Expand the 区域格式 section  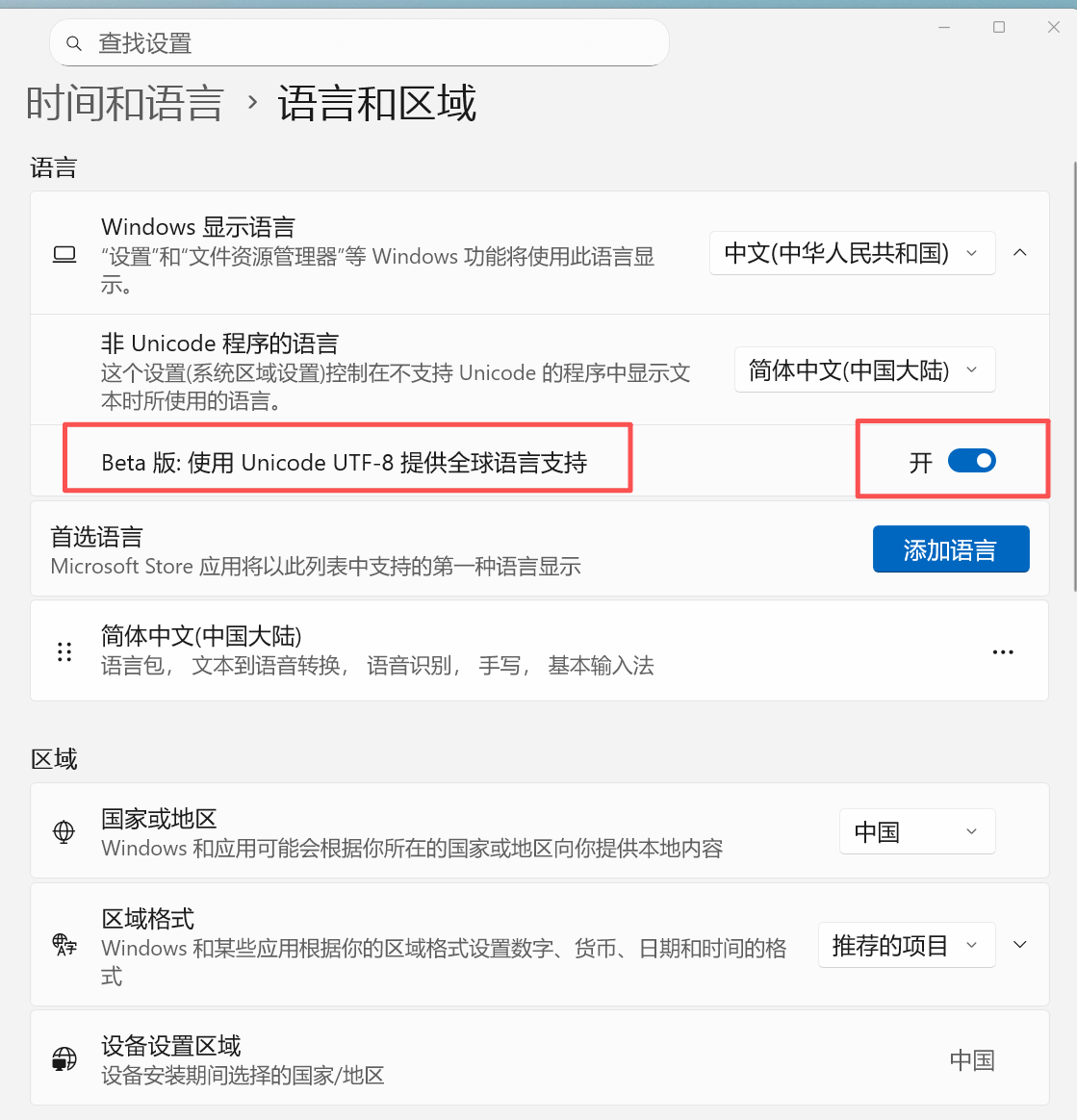(1020, 944)
